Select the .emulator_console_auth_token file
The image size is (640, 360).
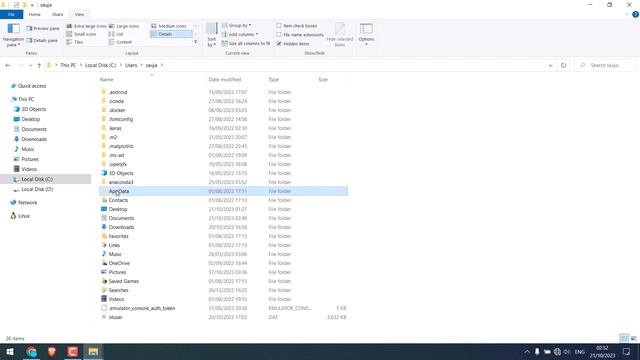pyautogui.click(x=223, y=308)
